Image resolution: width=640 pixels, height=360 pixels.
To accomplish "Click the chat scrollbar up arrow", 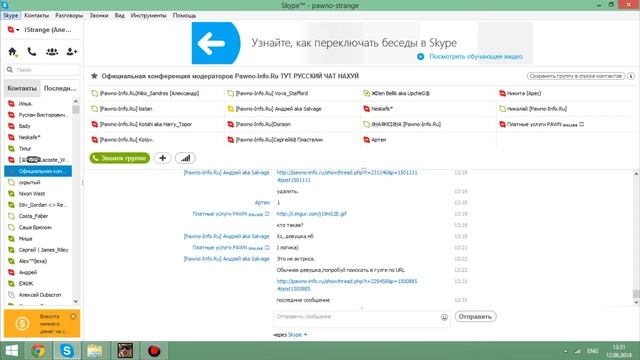I will [636, 174].
